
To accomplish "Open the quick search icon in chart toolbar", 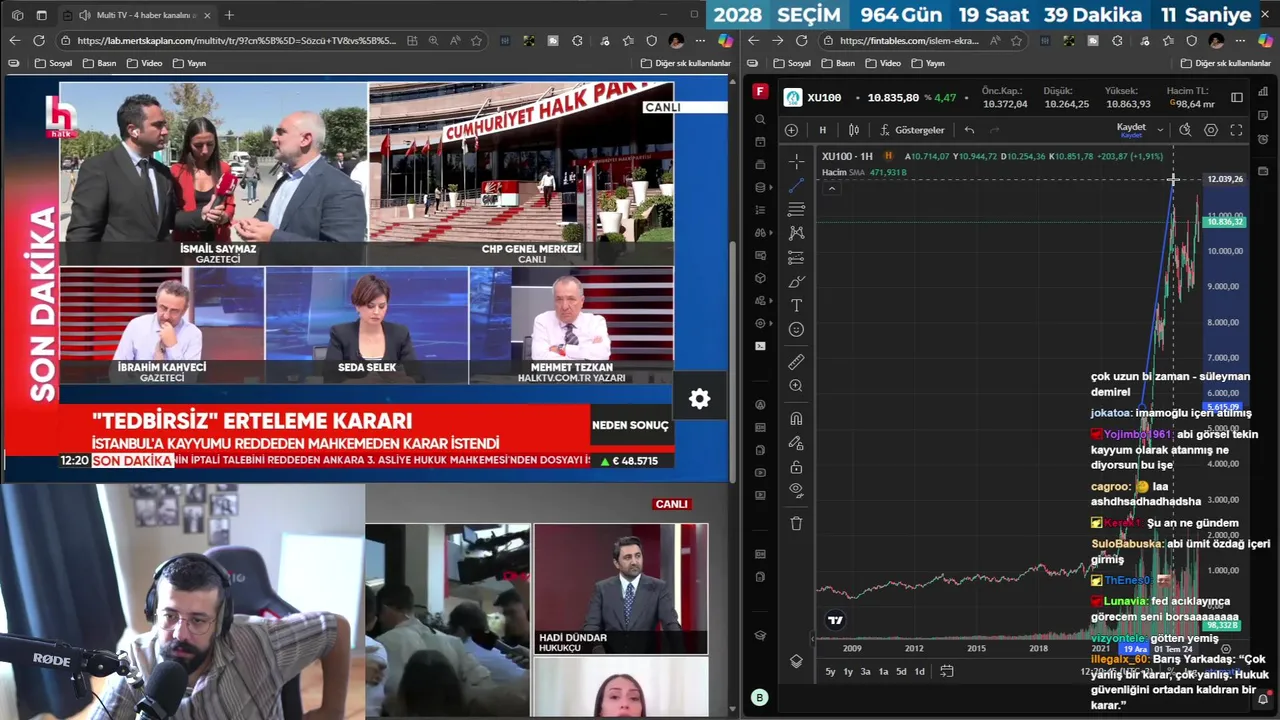I will point(1185,130).
